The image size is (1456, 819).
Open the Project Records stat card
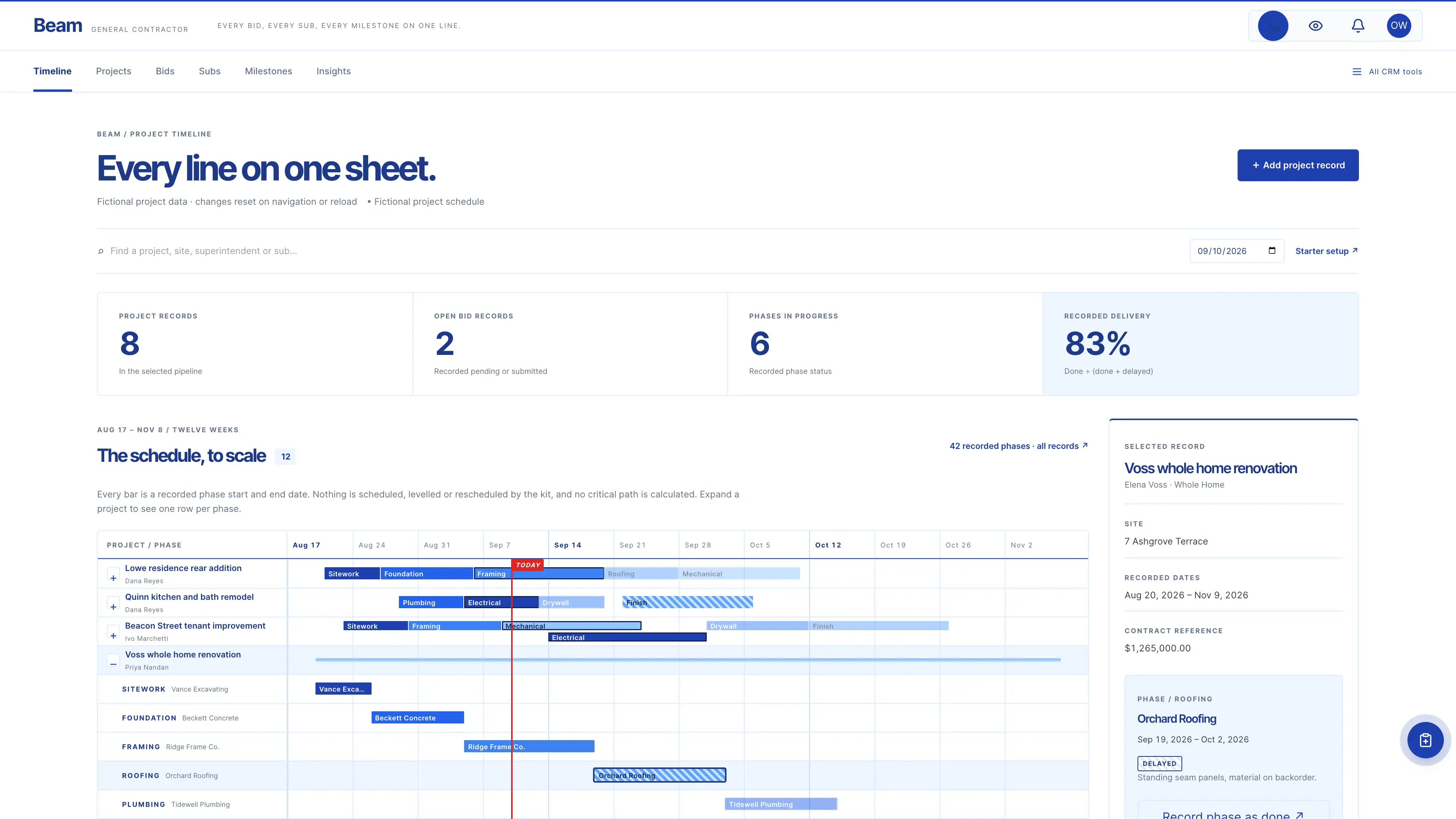pos(255,344)
